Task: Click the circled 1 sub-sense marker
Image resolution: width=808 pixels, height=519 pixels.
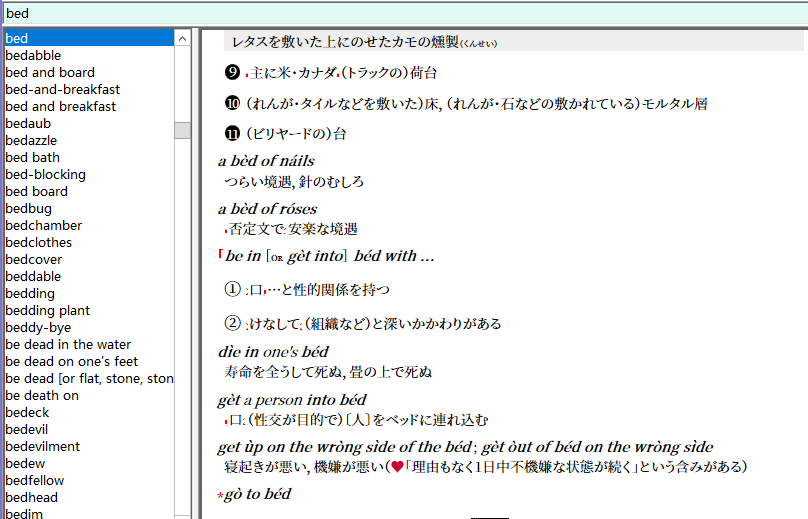Action: [232, 289]
